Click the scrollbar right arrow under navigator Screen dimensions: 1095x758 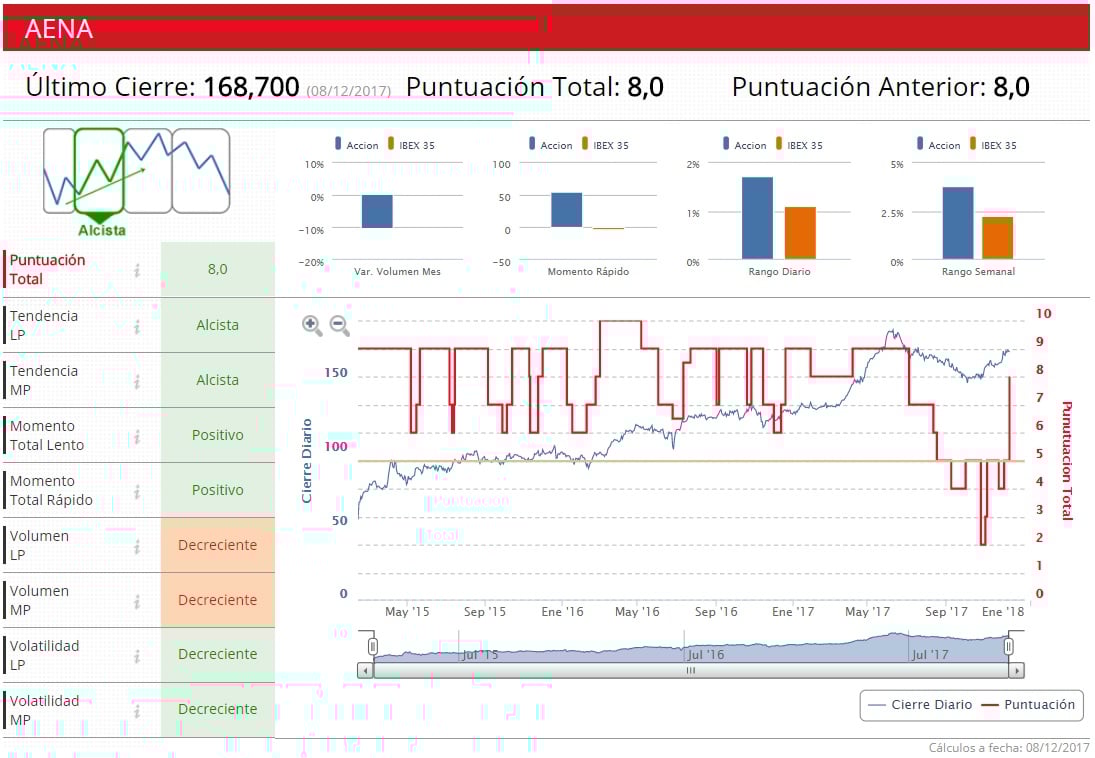tap(1017, 671)
